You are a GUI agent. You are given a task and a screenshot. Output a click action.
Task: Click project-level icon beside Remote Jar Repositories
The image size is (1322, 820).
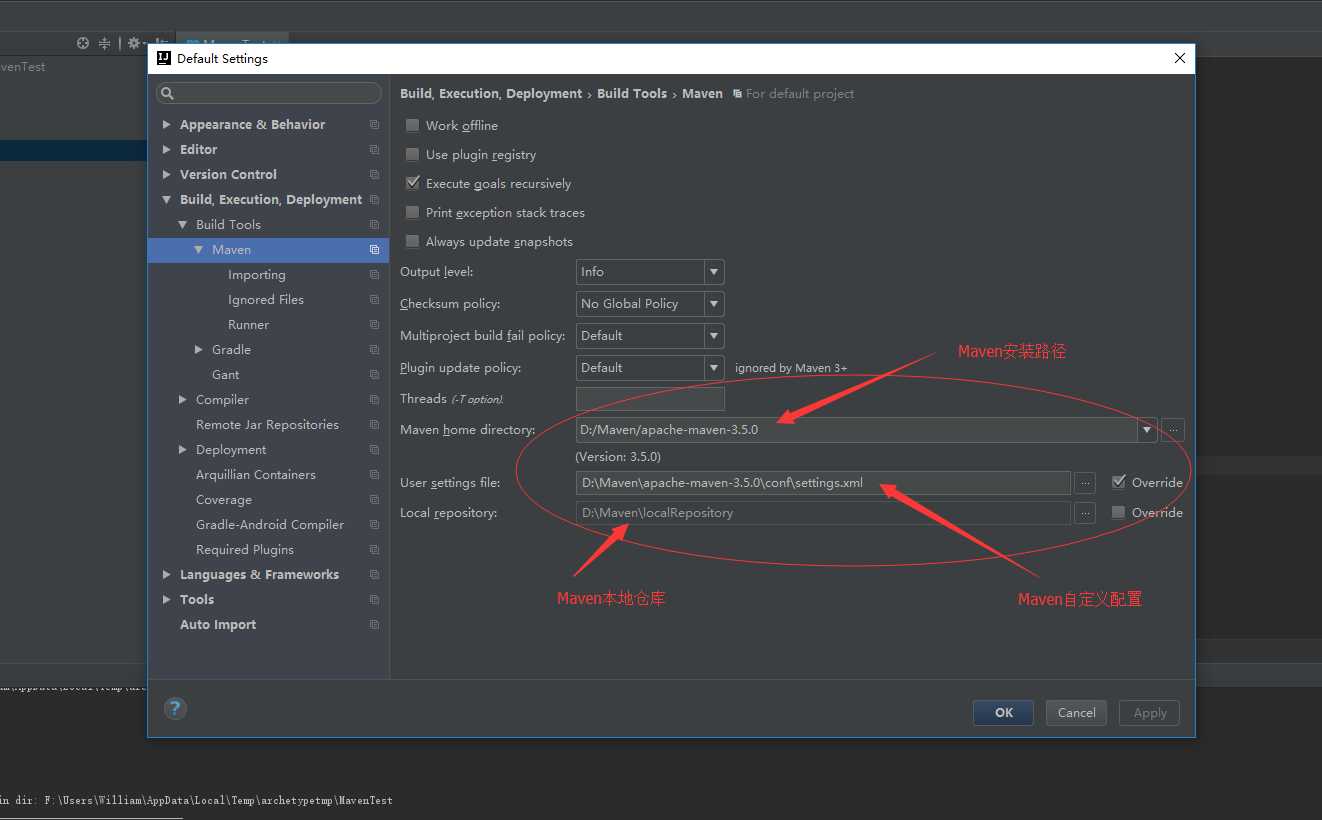pos(374,425)
